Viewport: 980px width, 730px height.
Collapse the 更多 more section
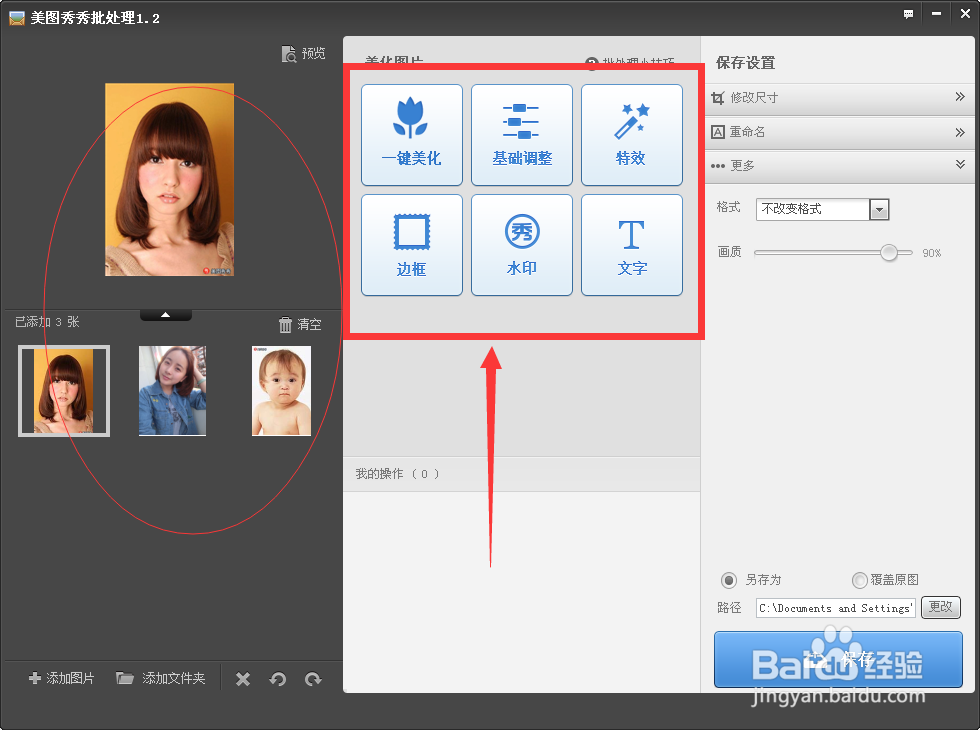pyautogui.click(x=839, y=166)
